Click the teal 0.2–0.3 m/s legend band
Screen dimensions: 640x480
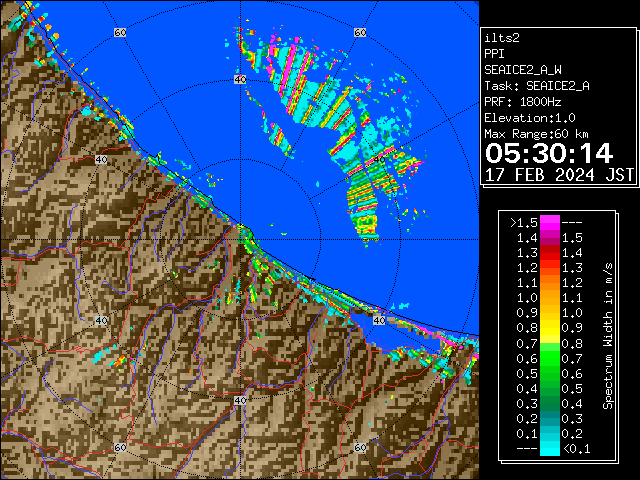550,419
